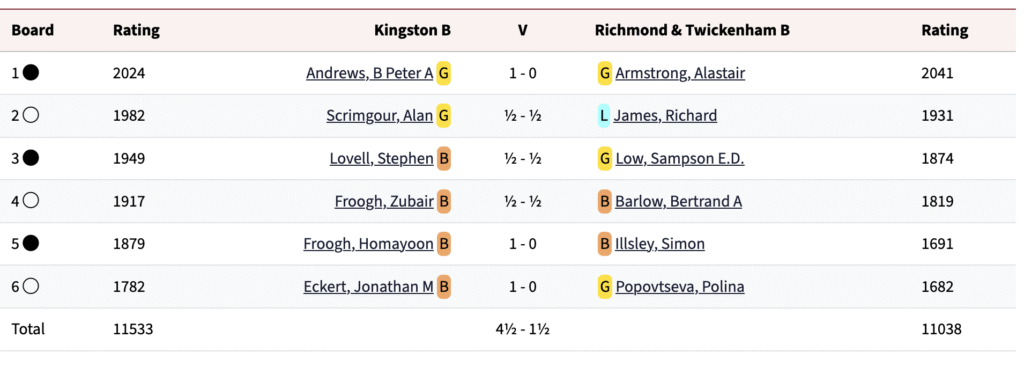Viewport: 1024px width, 367px height.
Task: Click the black piece icon on board 1
Action: coord(31,72)
